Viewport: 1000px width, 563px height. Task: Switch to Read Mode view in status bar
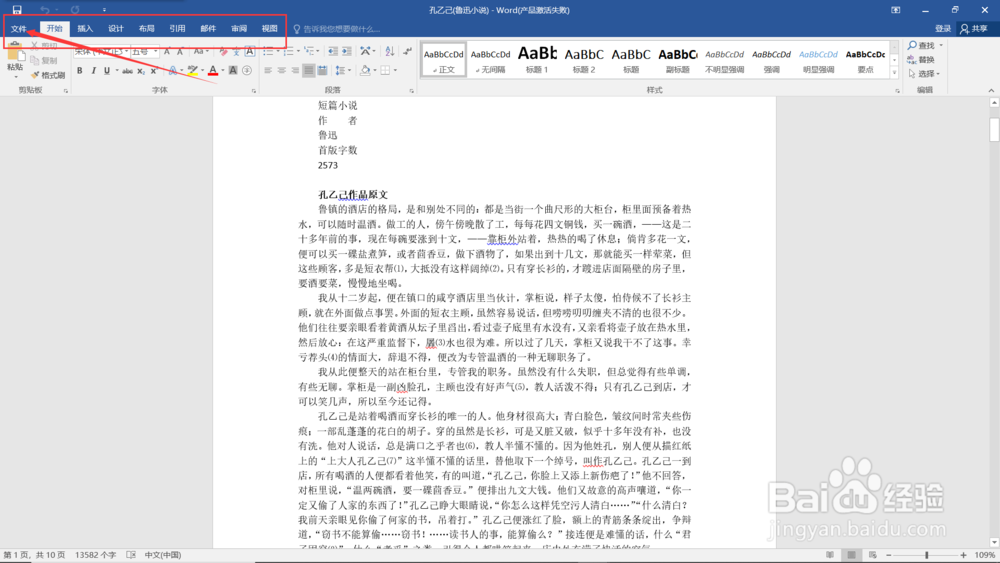pos(830,555)
